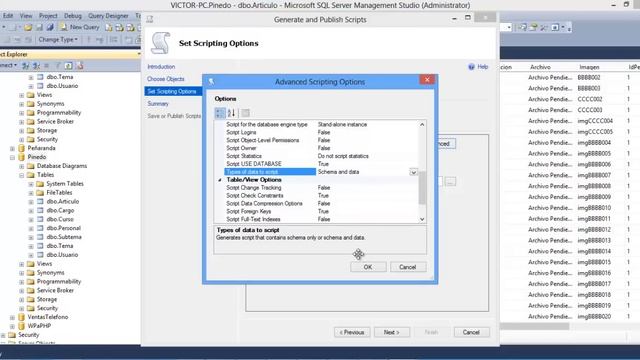Click the Archivo column header in grid

(540, 67)
